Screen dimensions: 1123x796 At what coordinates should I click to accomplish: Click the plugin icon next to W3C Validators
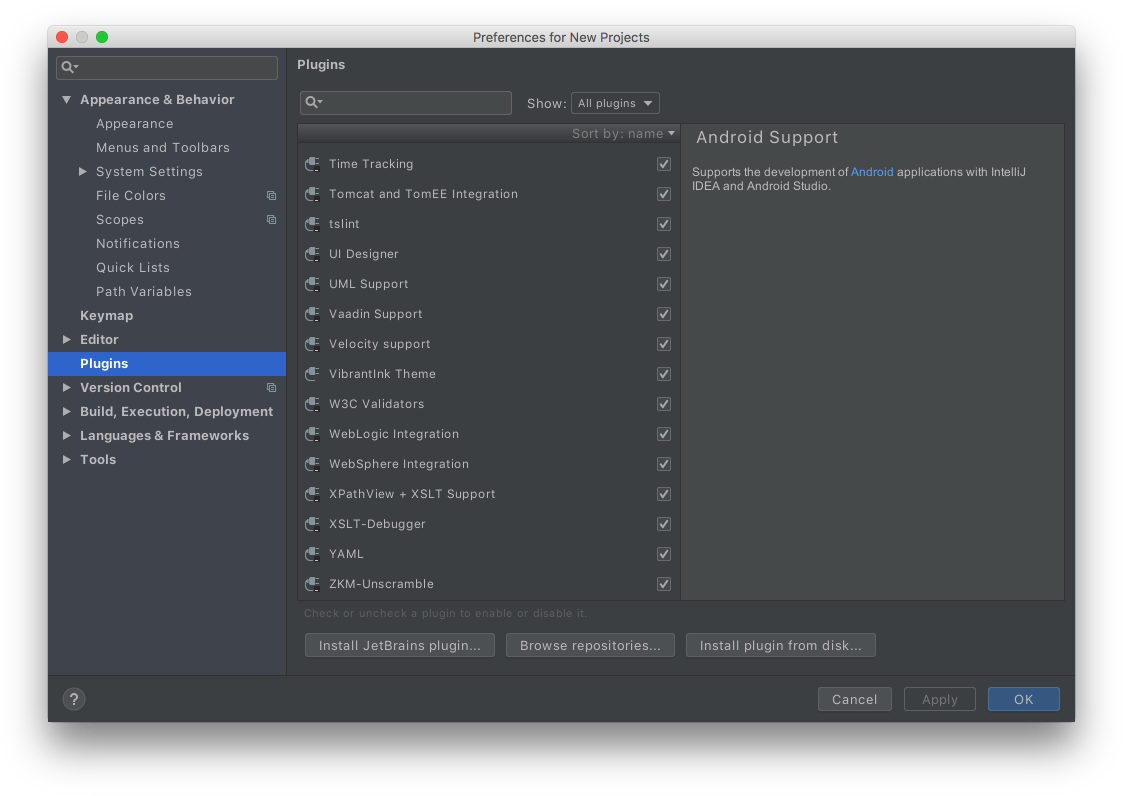pos(312,404)
